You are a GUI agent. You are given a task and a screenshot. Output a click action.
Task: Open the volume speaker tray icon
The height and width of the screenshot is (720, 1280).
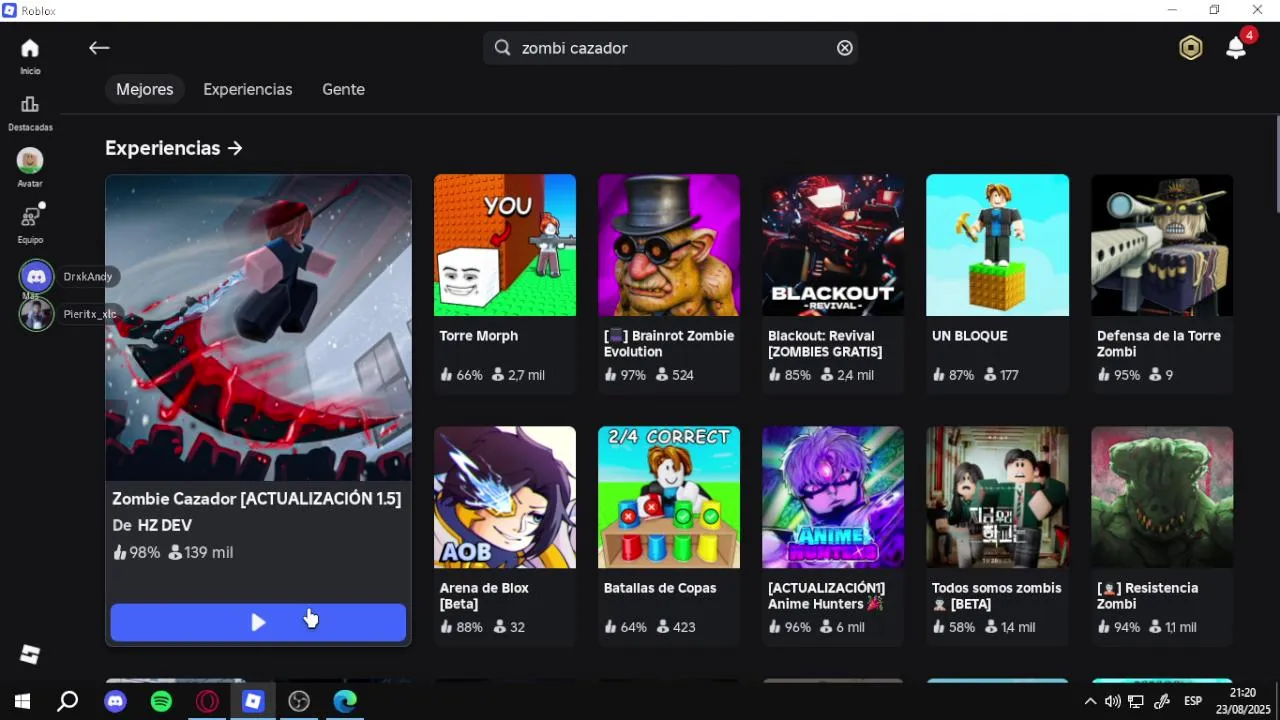(x=1113, y=702)
